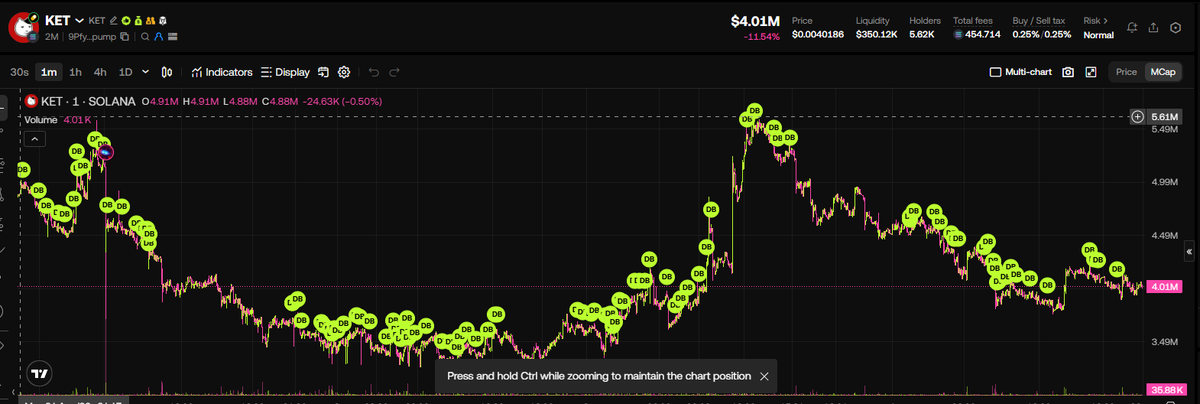Dismiss the Ctrl zoom hint message
Viewport: 1200px width, 404px height.
coord(764,376)
